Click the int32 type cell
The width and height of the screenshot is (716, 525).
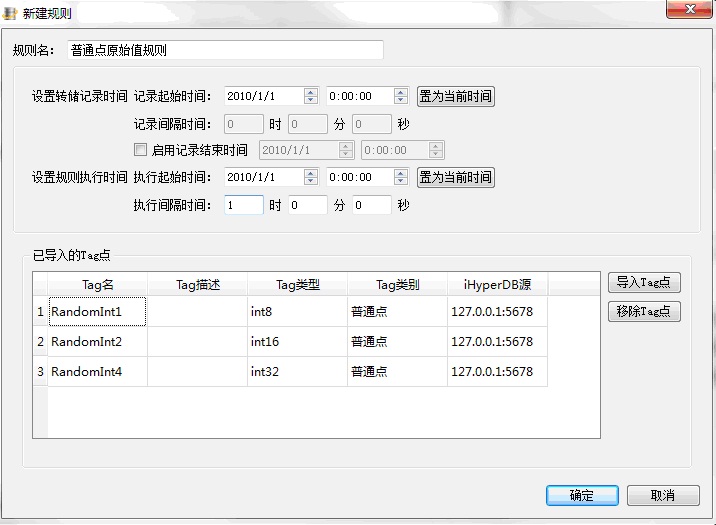click(297, 372)
